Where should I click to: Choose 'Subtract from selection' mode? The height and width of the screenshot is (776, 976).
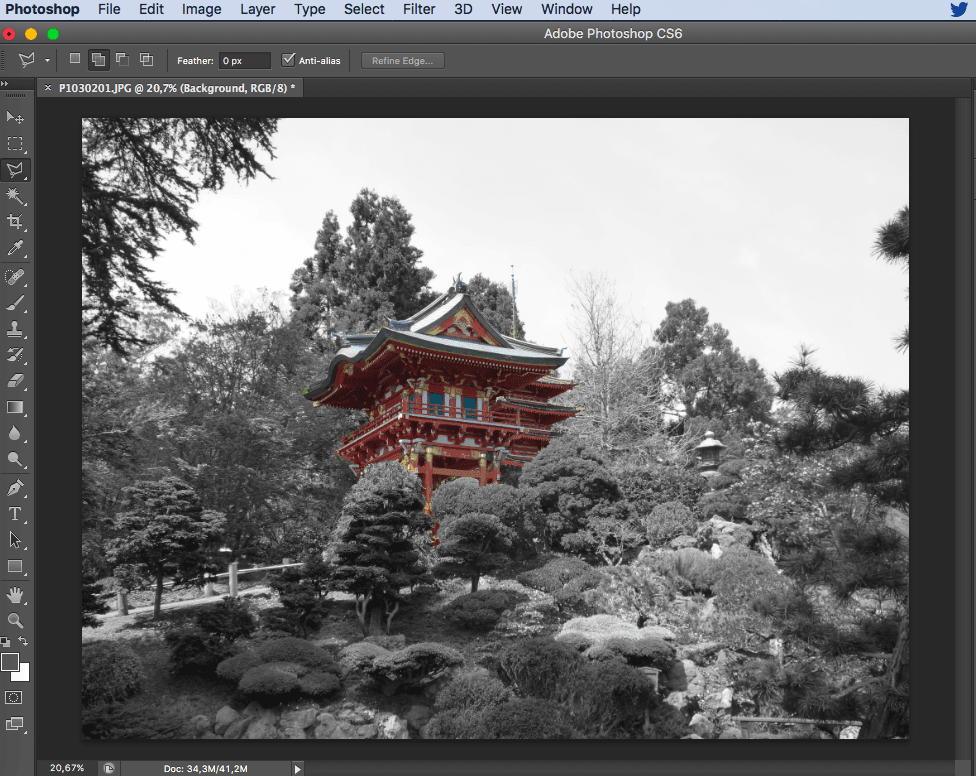pyautogui.click(x=122, y=60)
